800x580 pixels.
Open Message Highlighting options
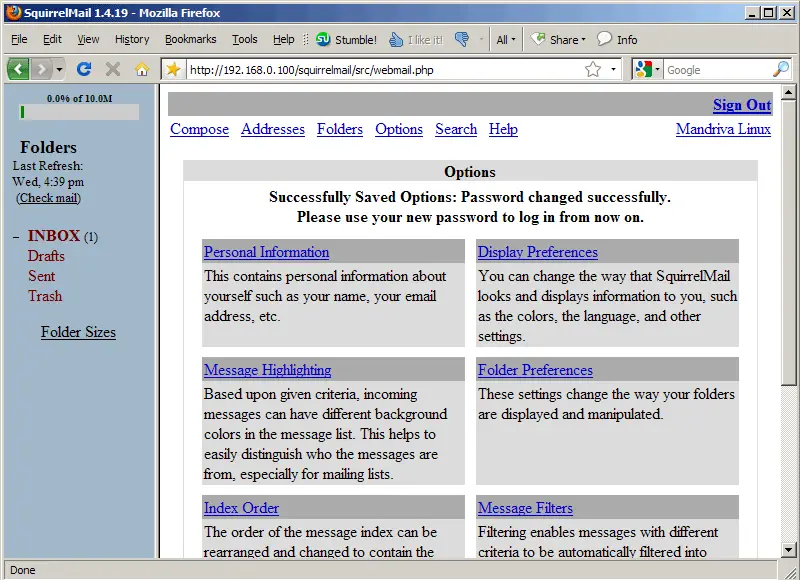(267, 370)
